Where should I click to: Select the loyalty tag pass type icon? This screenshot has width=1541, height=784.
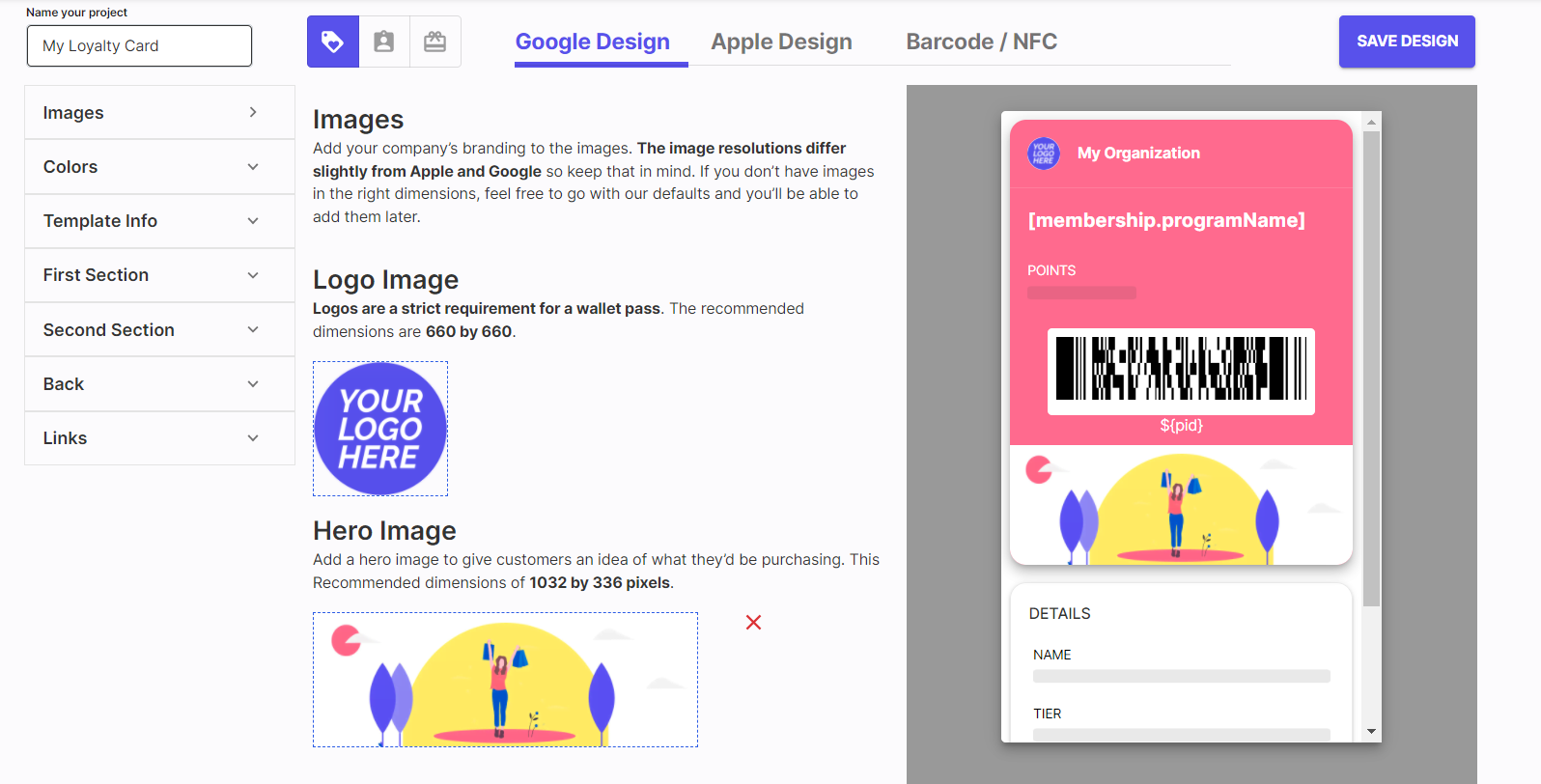(x=333, y=42)
